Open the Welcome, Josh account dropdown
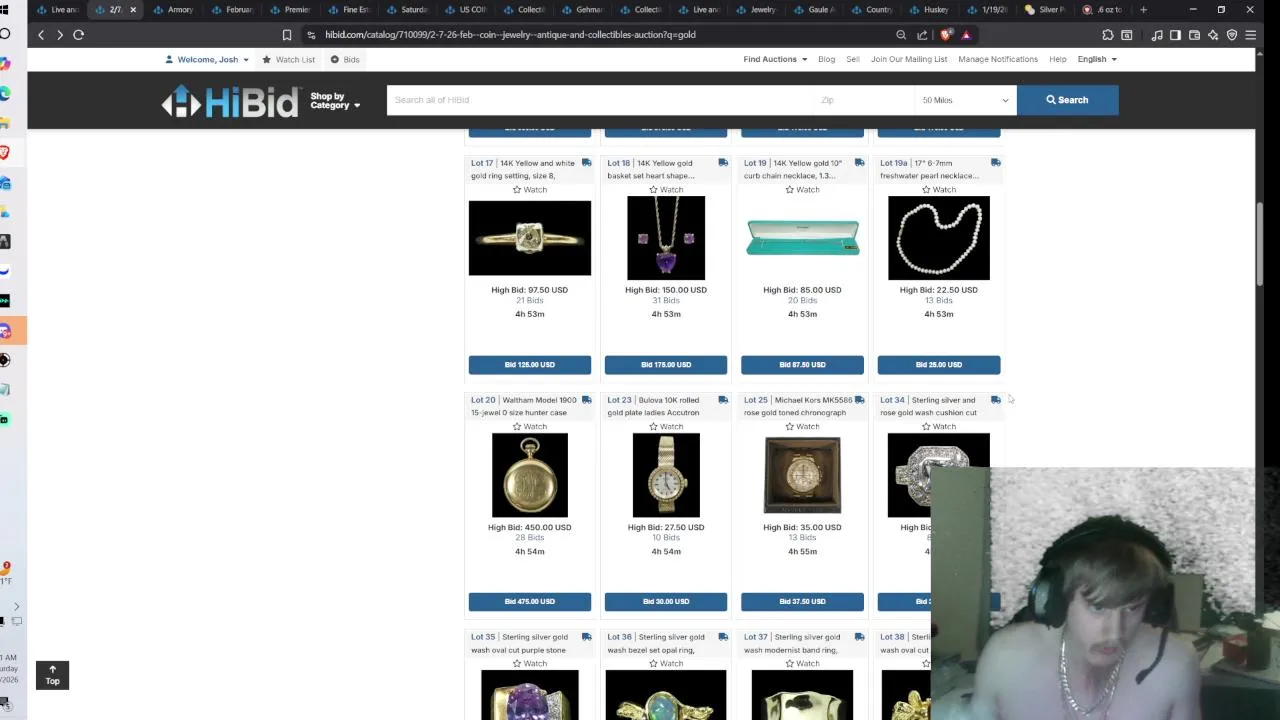This screenshot has width=1280, height=720. click(208, 59)
